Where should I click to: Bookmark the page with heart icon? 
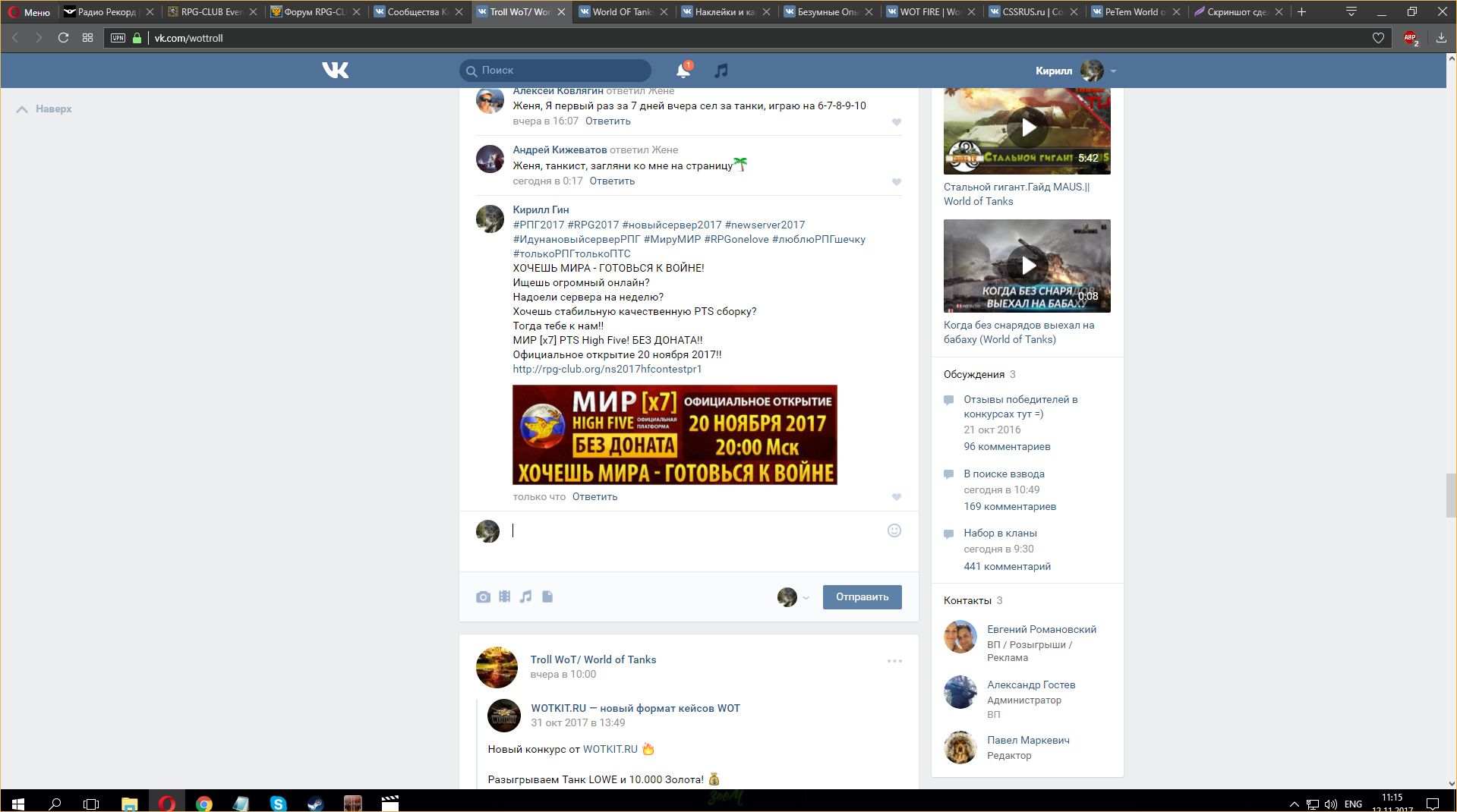coord(1378,38)
